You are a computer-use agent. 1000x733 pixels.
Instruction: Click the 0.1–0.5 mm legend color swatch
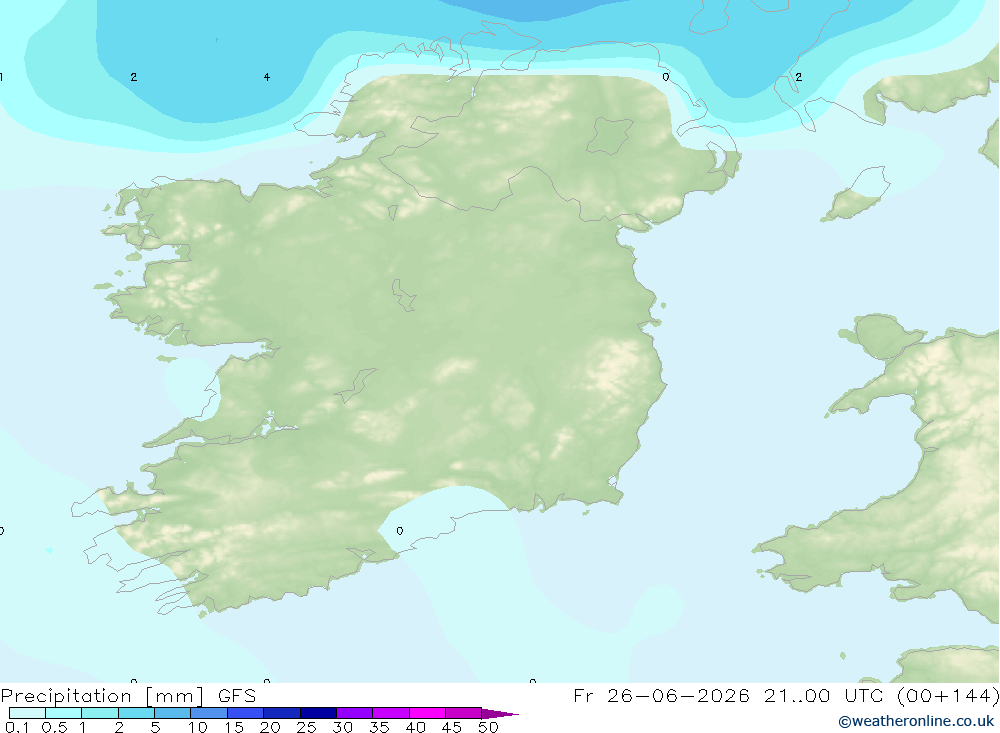coord(27,713)
